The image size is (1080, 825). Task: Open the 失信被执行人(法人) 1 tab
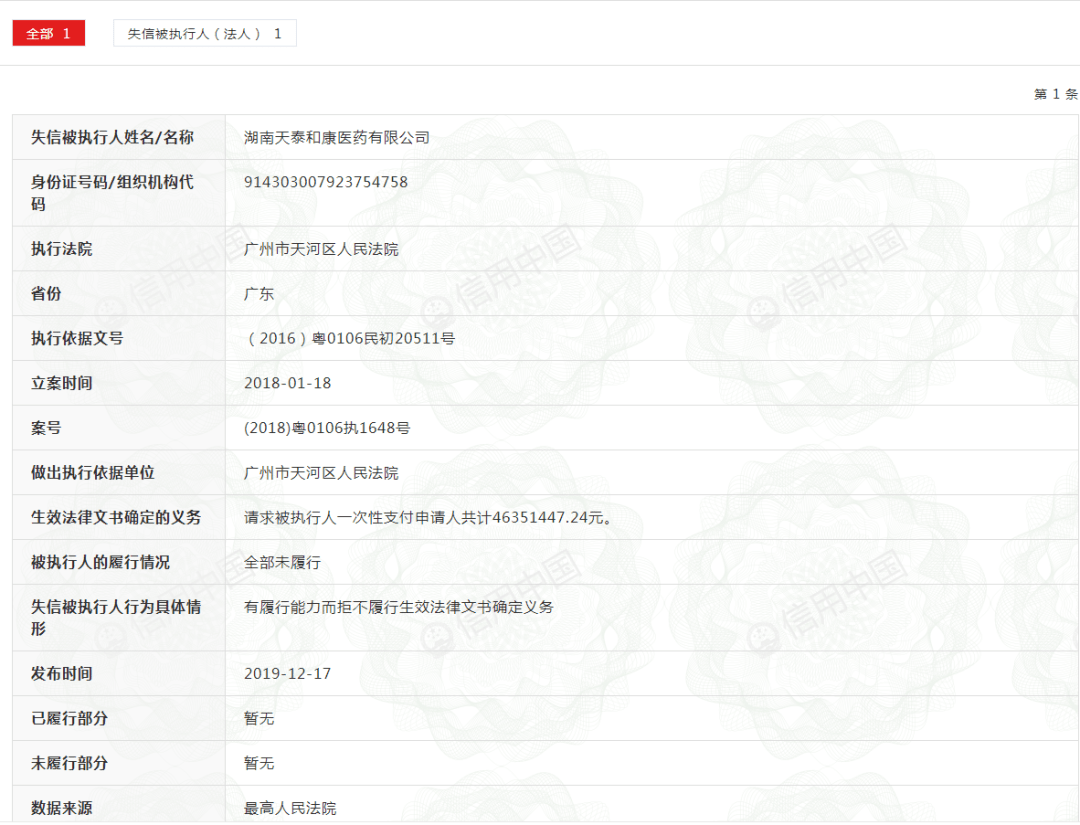tap(205, 33)
